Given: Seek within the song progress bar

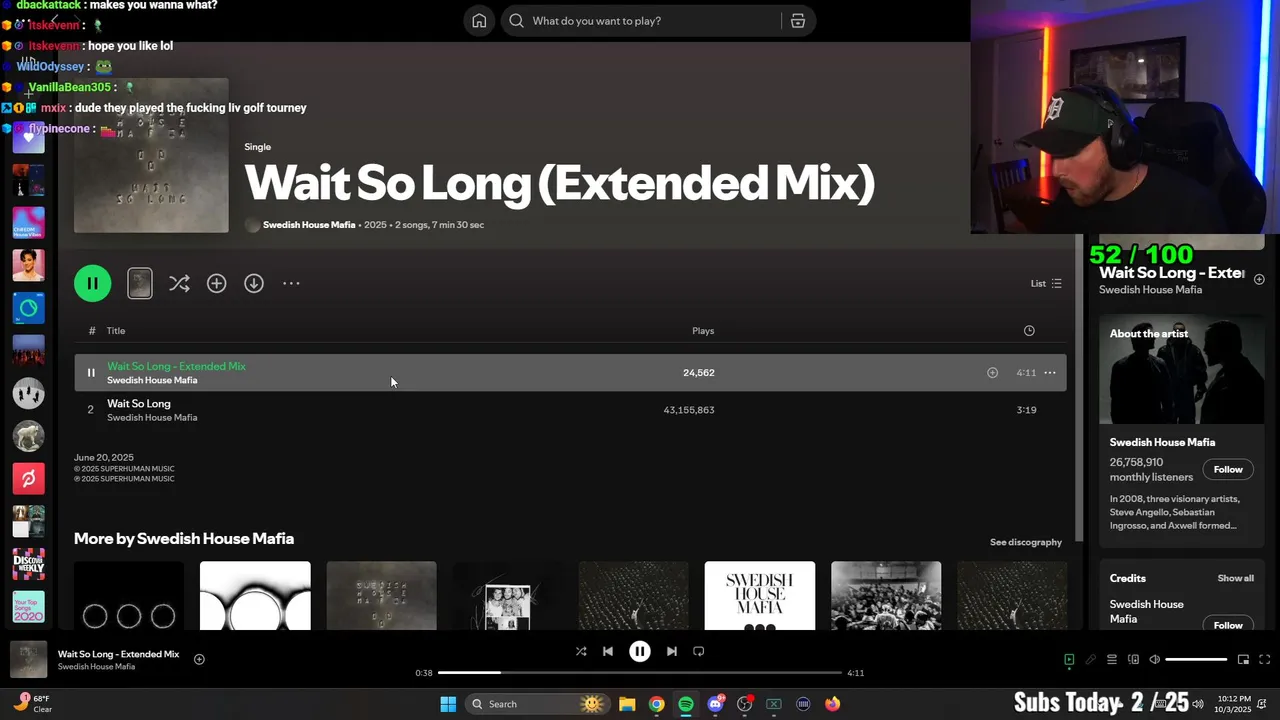Looking at the screenshot, I should click(x=640, y=673).
